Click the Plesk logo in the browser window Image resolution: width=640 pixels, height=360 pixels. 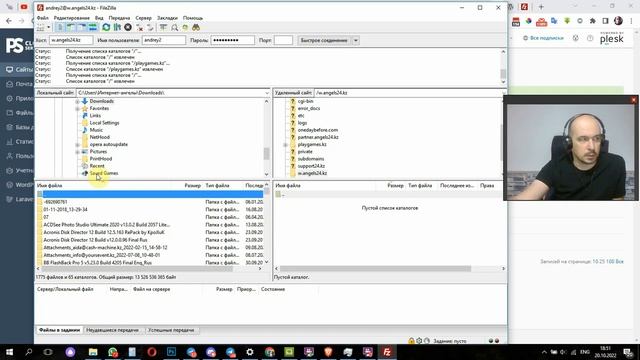(611, 38)
